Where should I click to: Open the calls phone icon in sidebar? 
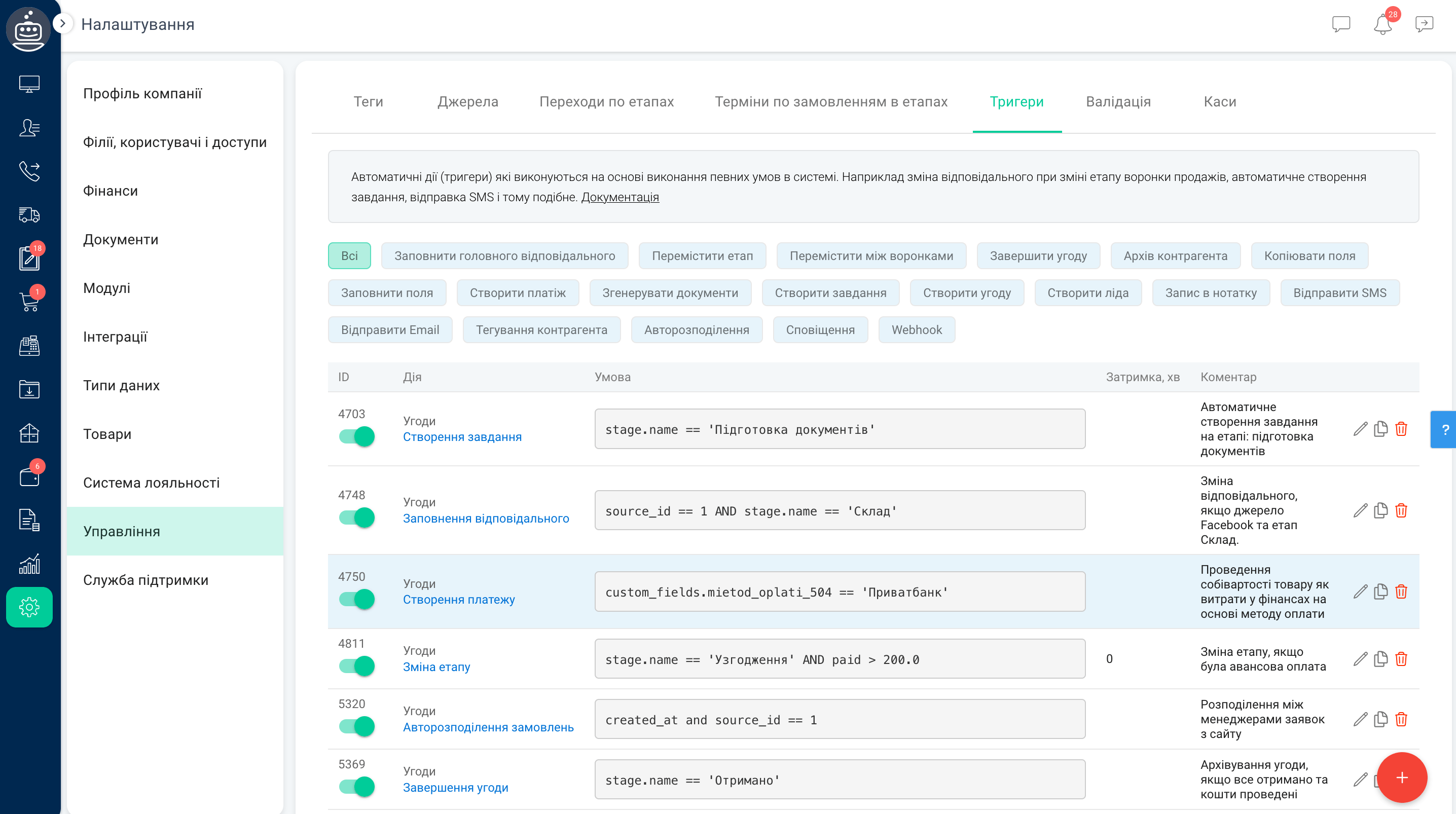point(29,171)
